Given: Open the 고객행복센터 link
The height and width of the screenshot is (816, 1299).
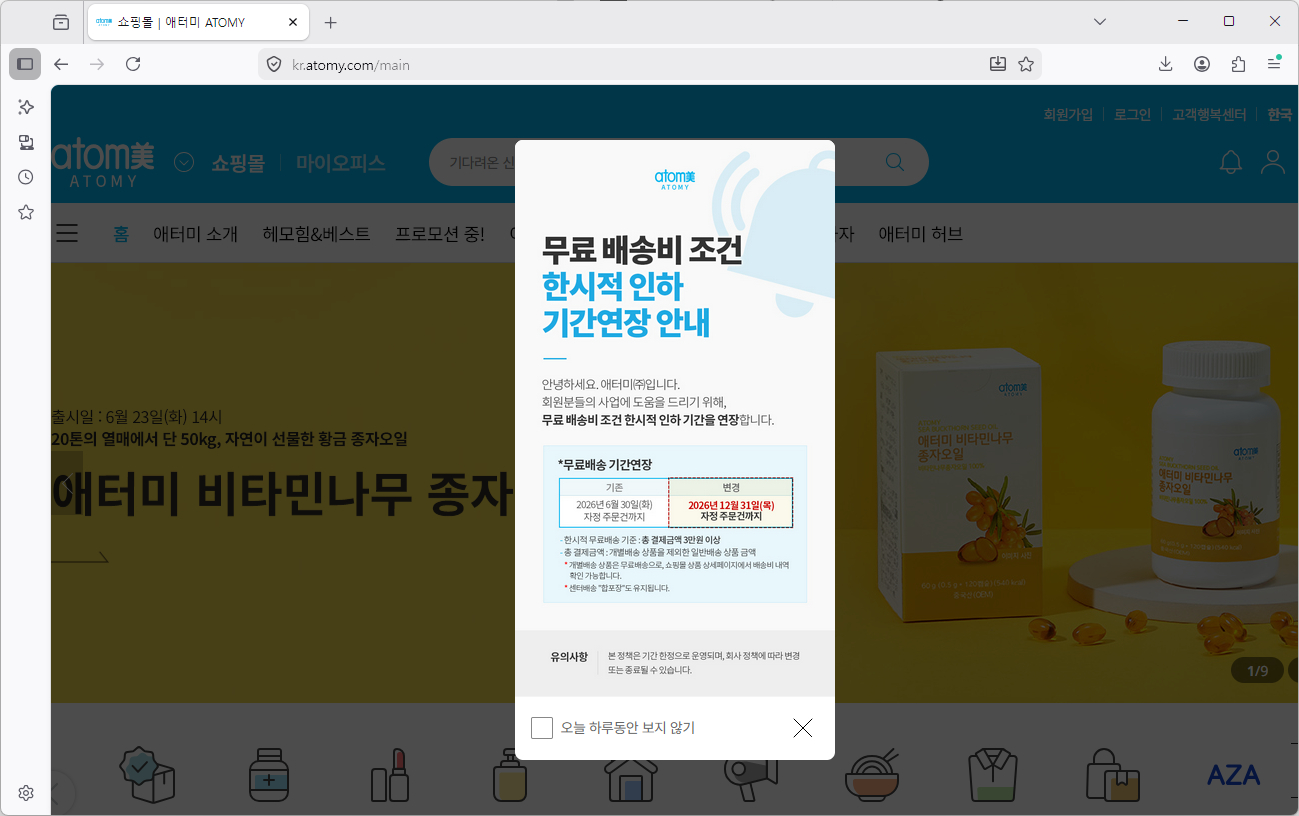Looking at the screenshot, I should 1209,115.
